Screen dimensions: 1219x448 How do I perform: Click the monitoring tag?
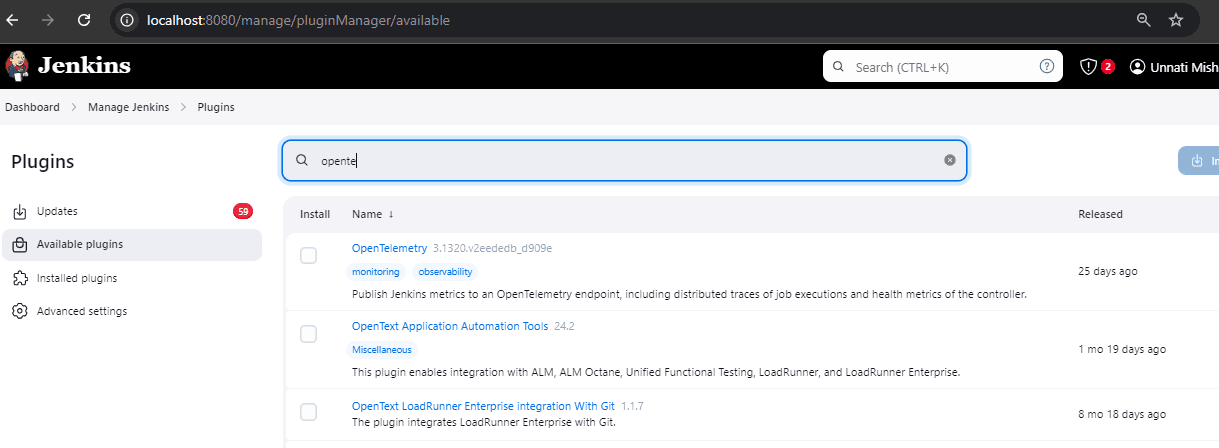click(x=375, y=272)
